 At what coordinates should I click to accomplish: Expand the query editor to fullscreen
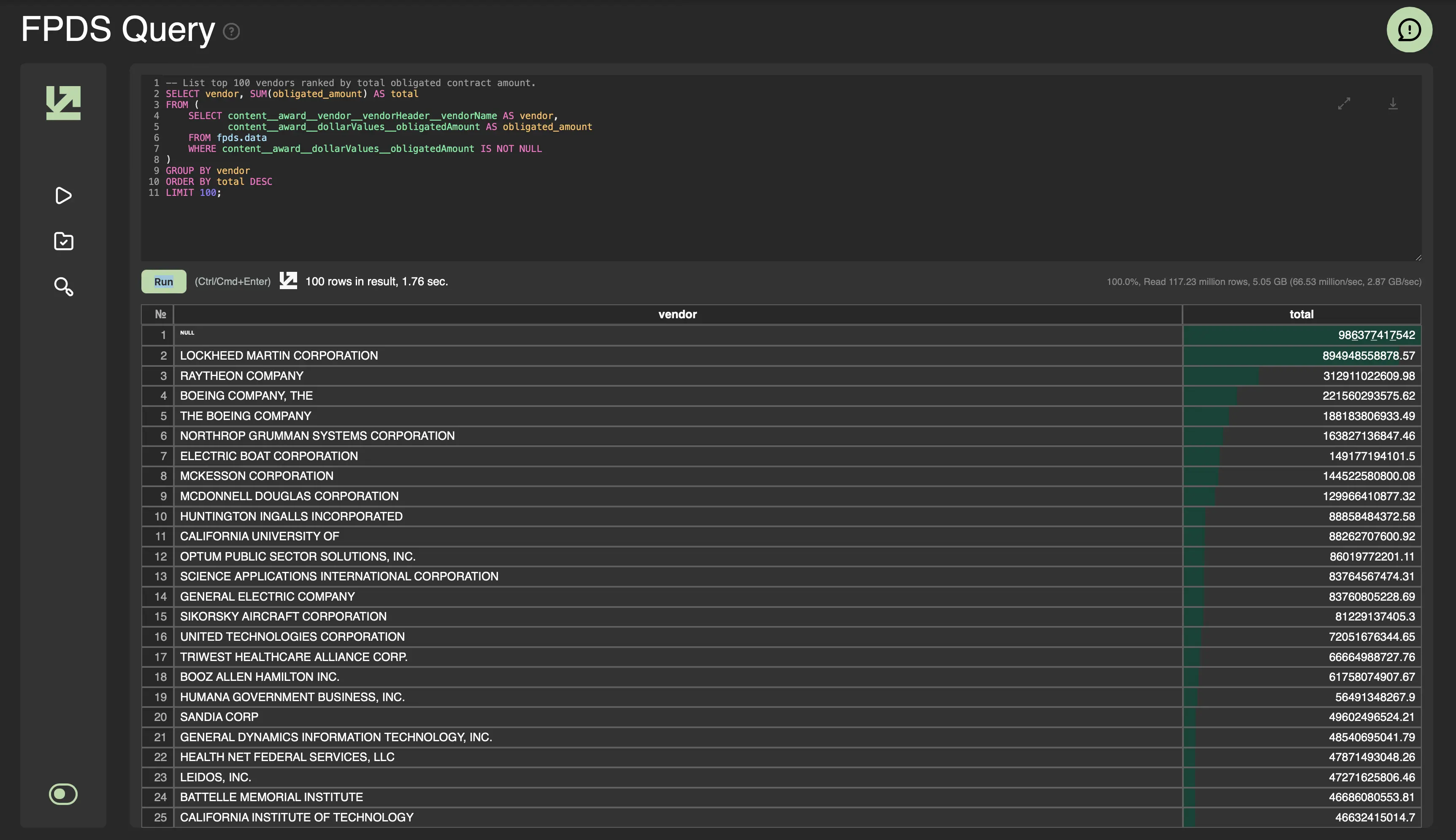[x=1344, y=103]
